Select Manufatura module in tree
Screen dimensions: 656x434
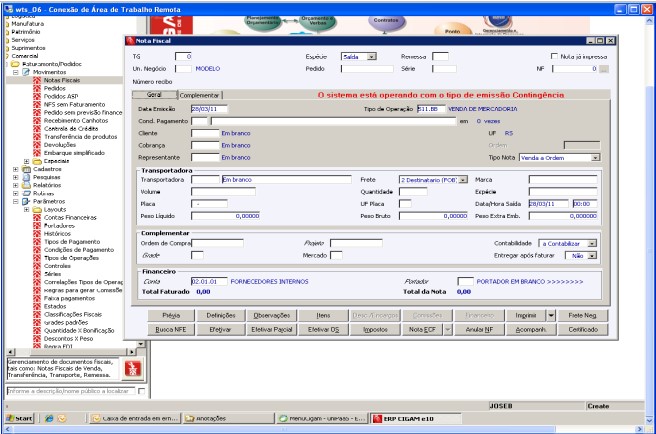point(27,24)
